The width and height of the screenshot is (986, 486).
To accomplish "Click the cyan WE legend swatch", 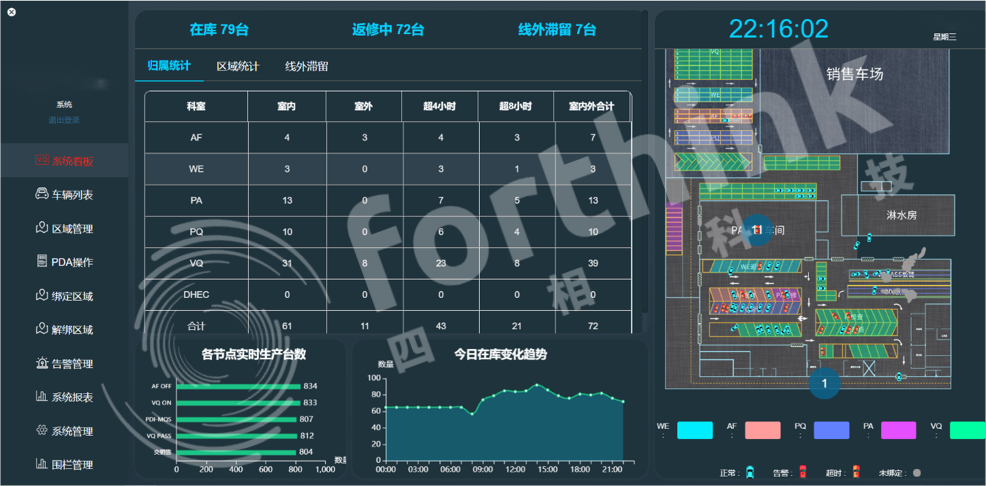I will (x=694, y=430).
